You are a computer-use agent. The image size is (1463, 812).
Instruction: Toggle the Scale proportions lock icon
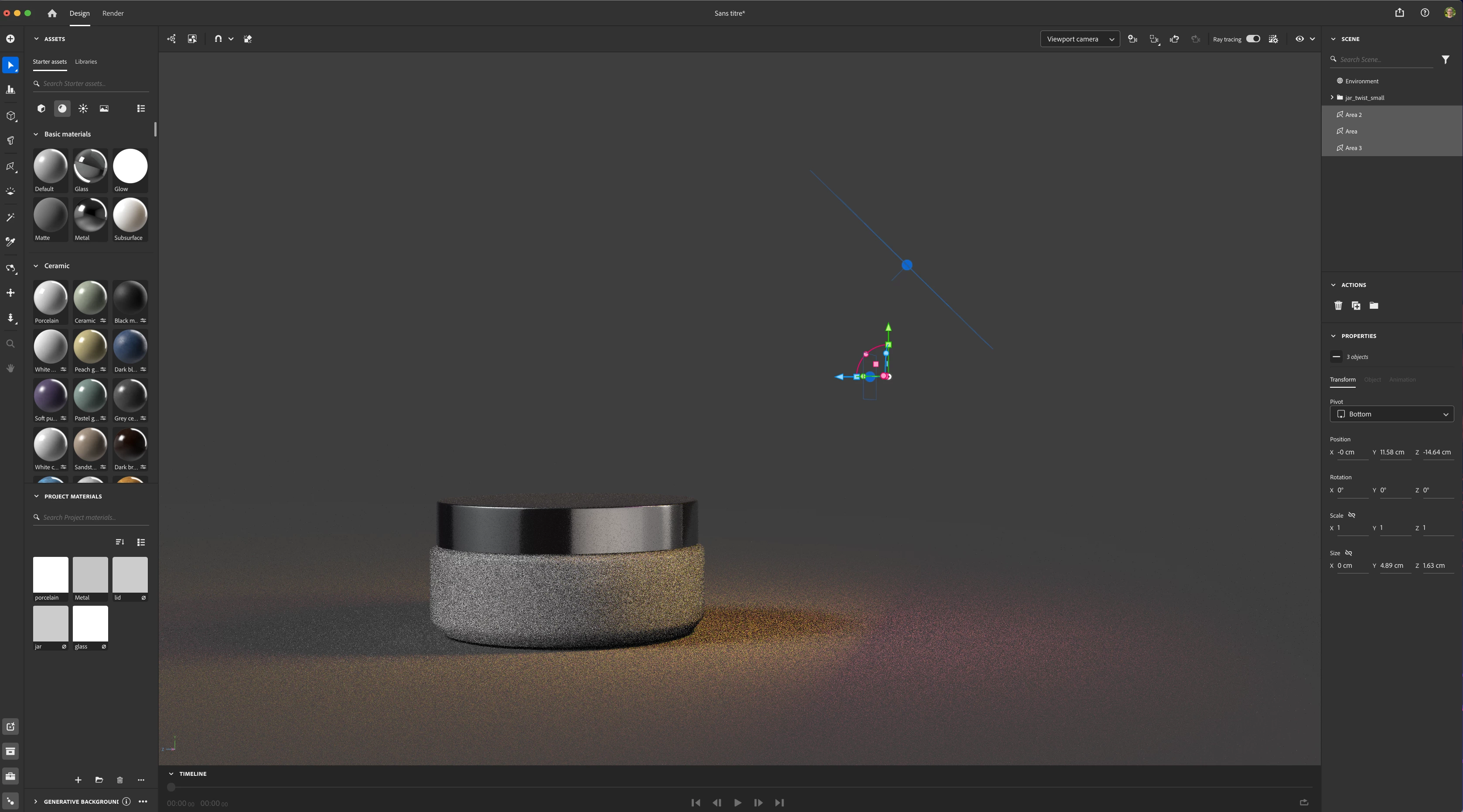point(1352,515)
